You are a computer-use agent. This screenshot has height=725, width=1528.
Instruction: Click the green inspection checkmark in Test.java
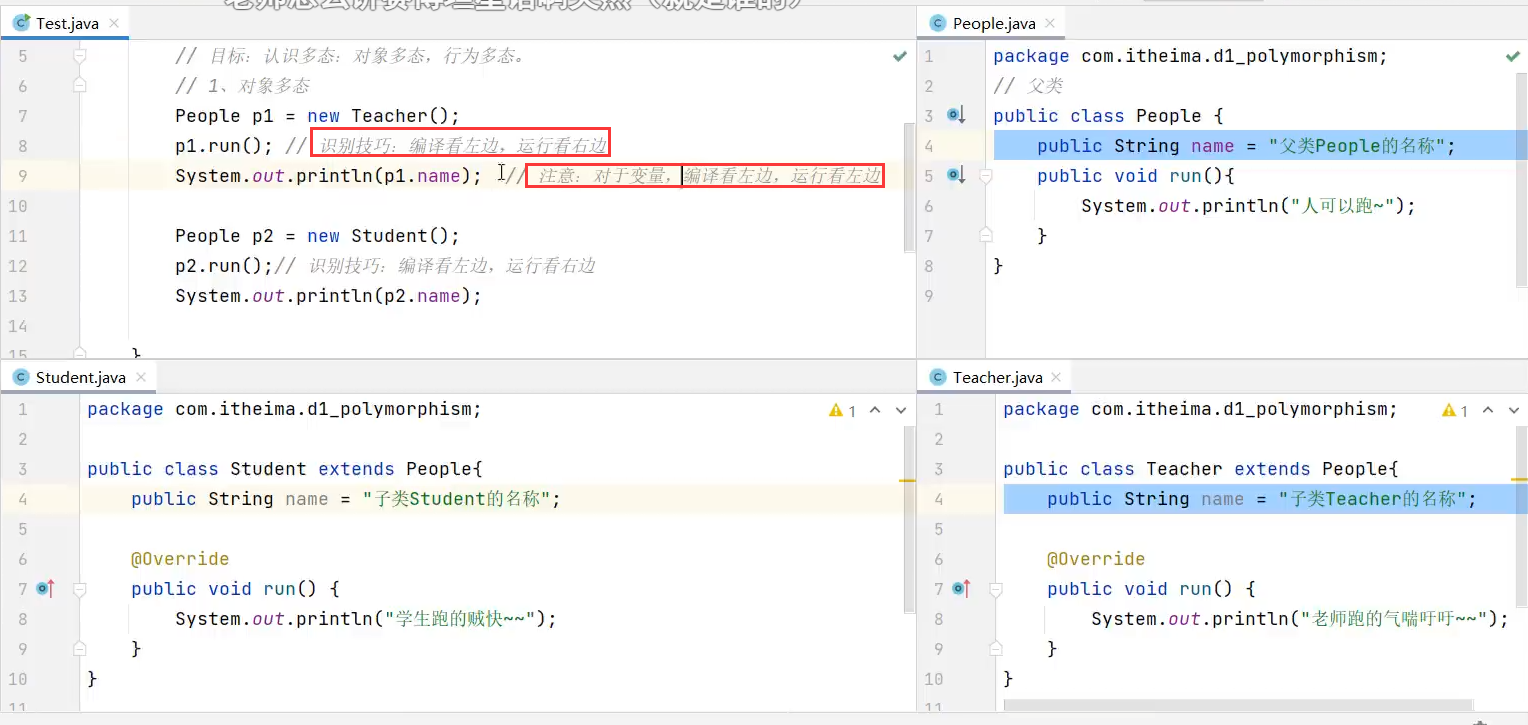coord(899,57)
